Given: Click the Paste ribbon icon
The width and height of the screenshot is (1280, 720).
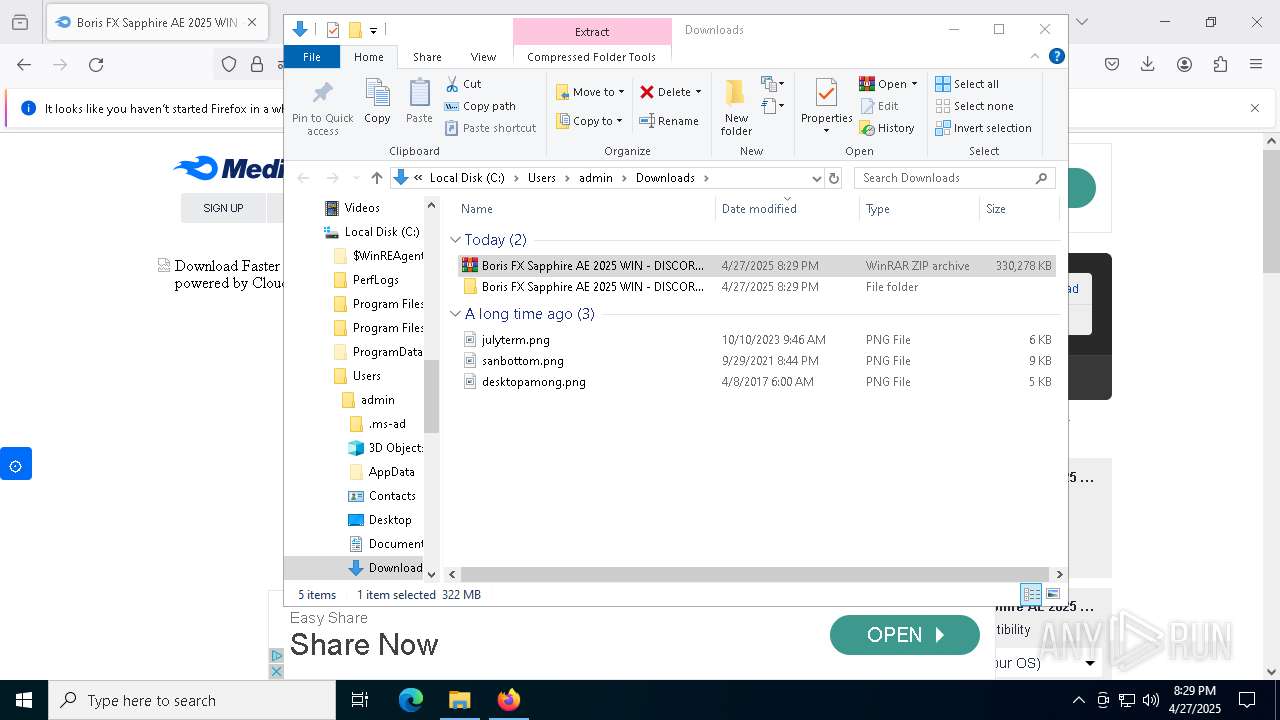Looking at the screenshot, I should [419, 101].
